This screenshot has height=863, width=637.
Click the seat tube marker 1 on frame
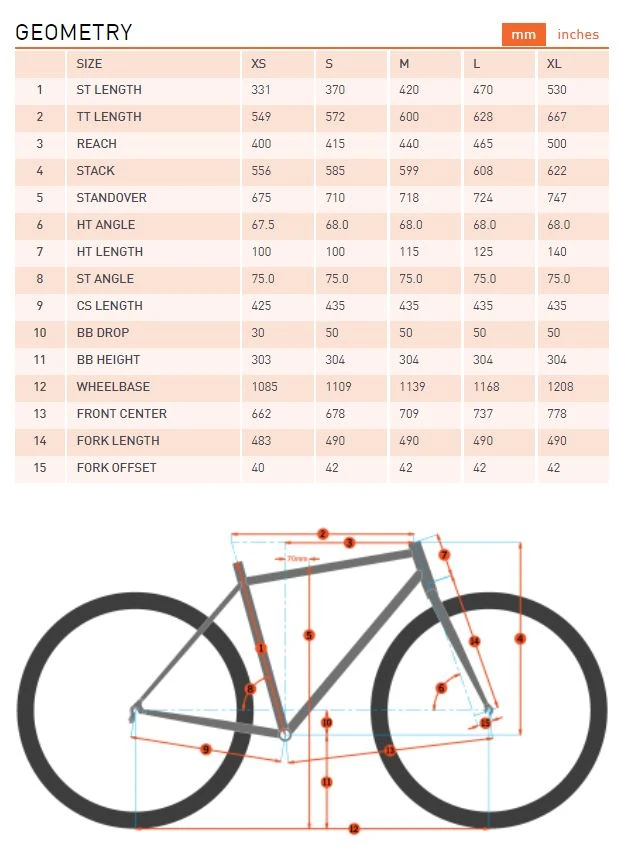(261, 648)
